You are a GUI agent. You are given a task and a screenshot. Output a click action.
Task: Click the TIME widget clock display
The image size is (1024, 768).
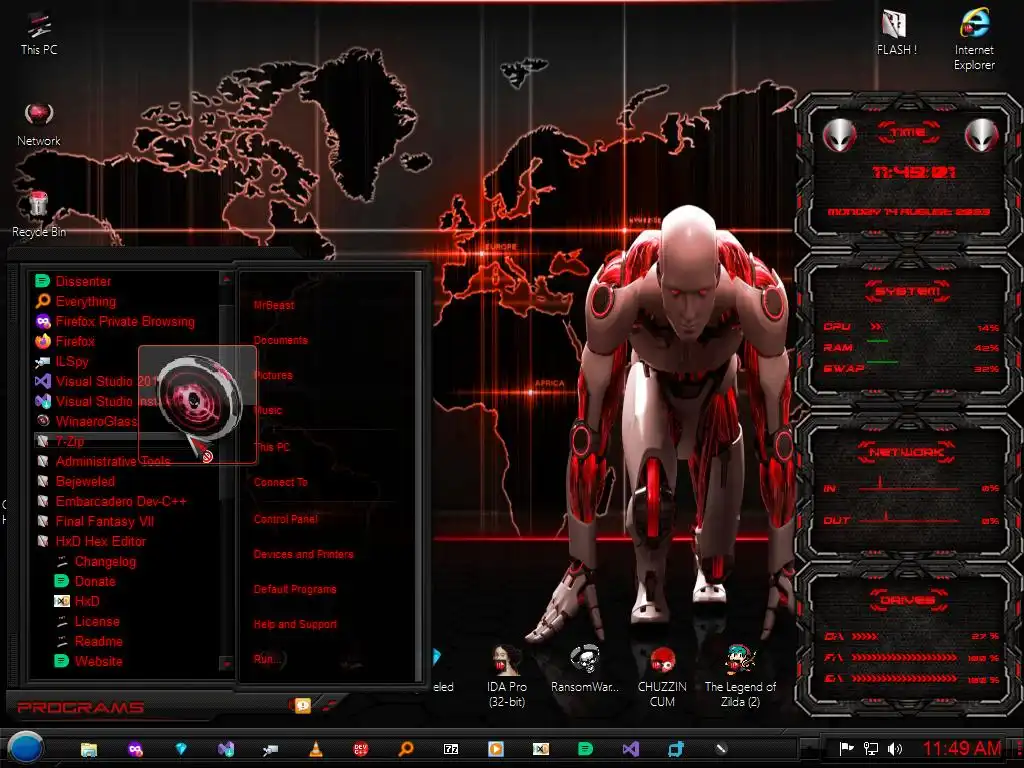[x=913, y=172]
